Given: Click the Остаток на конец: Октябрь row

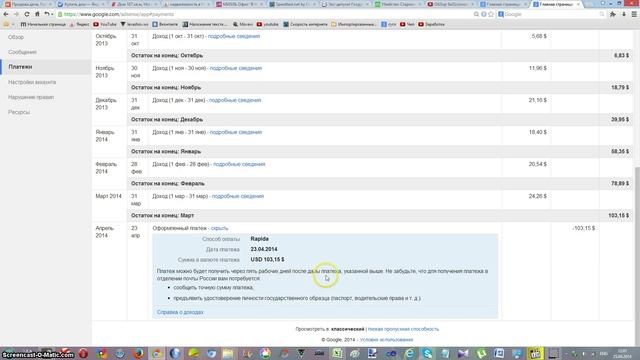Looking at the screenshot, I should coord(380,56).
